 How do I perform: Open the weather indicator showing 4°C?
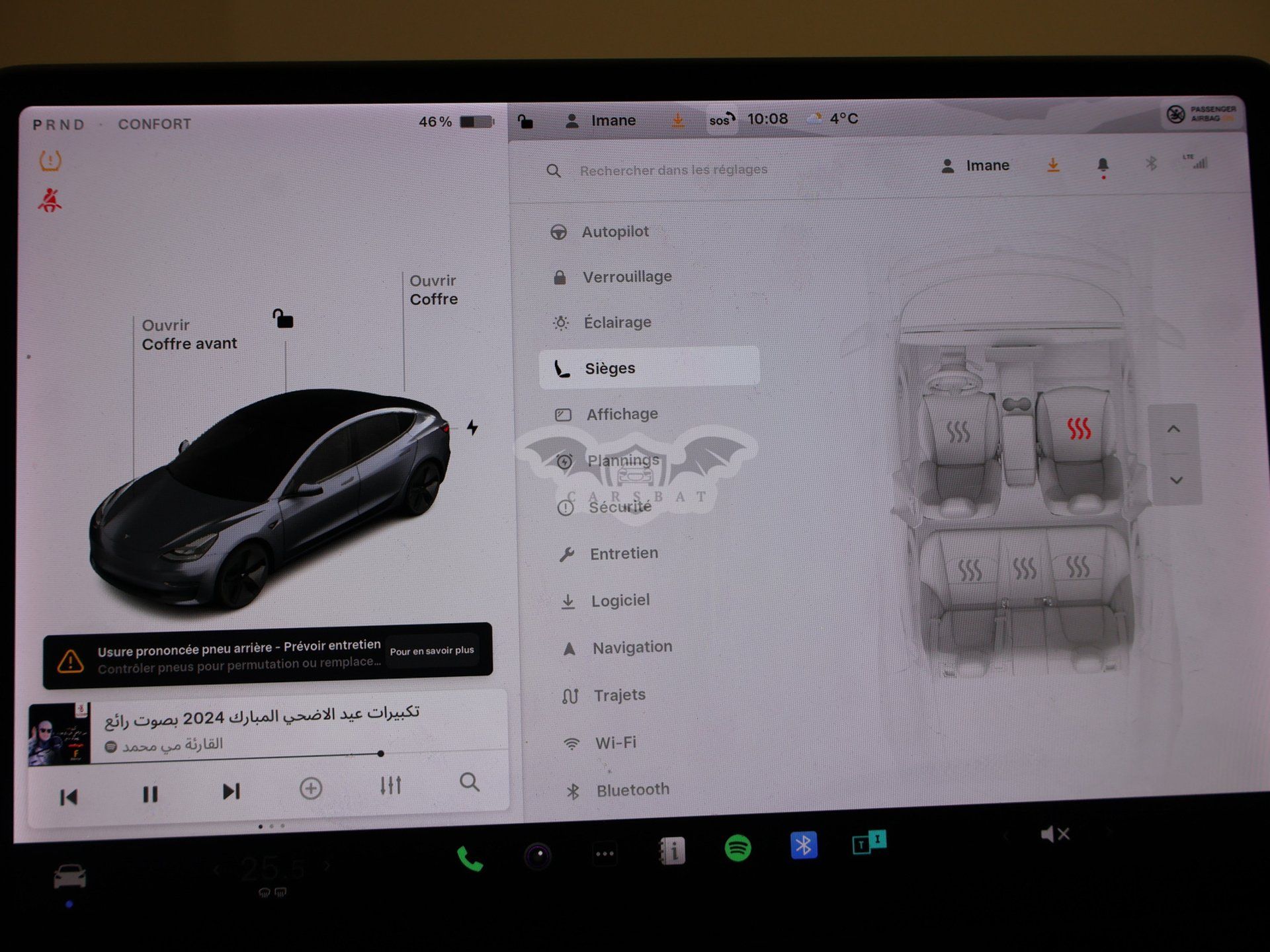pos(832,118)
